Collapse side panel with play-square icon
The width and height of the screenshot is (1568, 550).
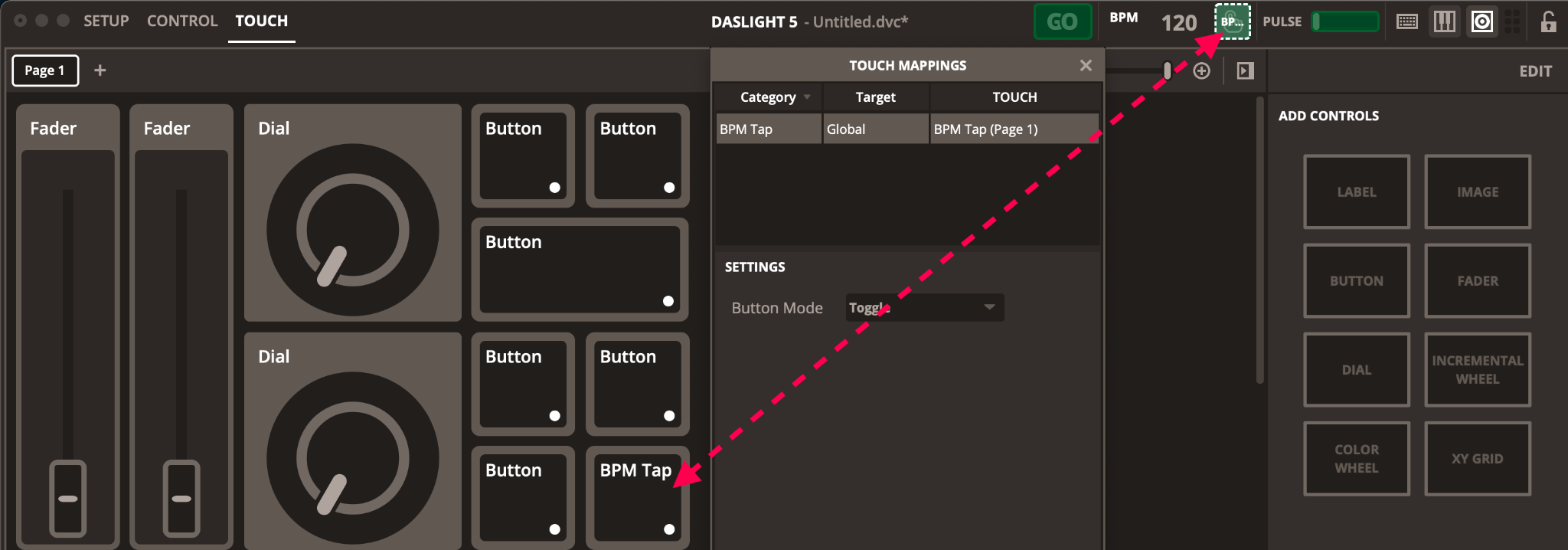(1246, 71)
